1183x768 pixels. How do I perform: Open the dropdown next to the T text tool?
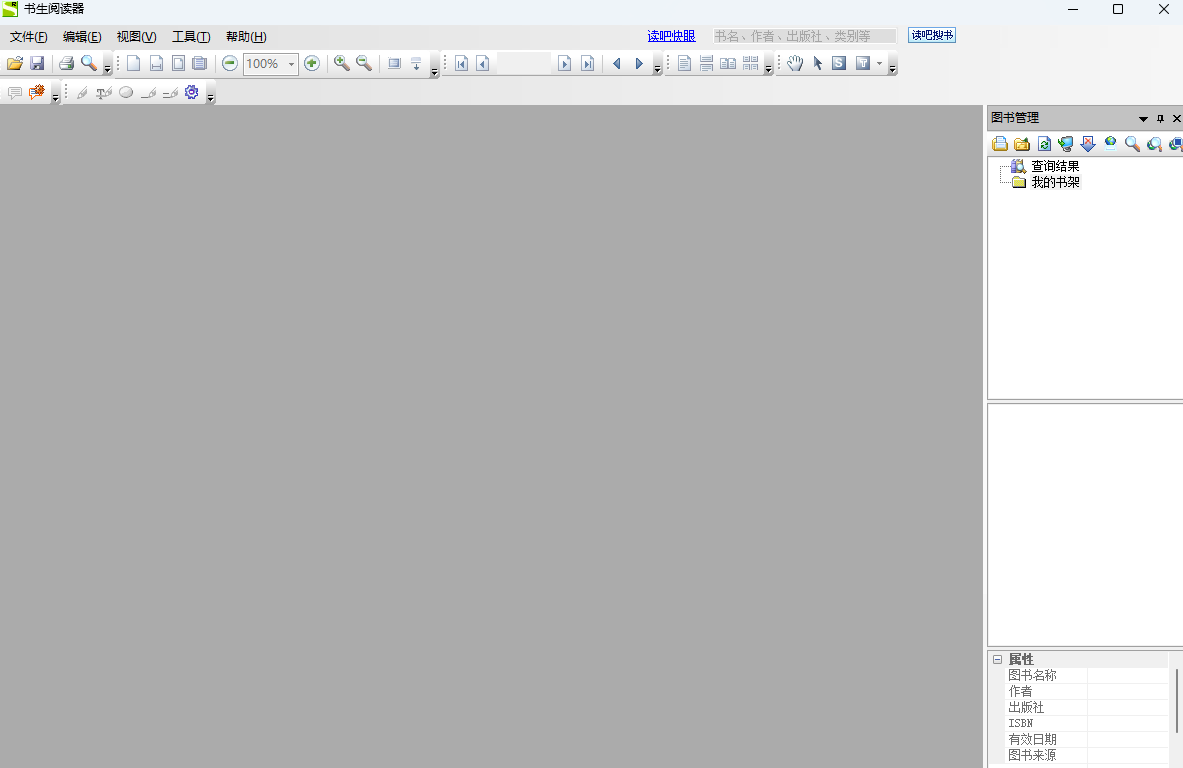point(880,63)
